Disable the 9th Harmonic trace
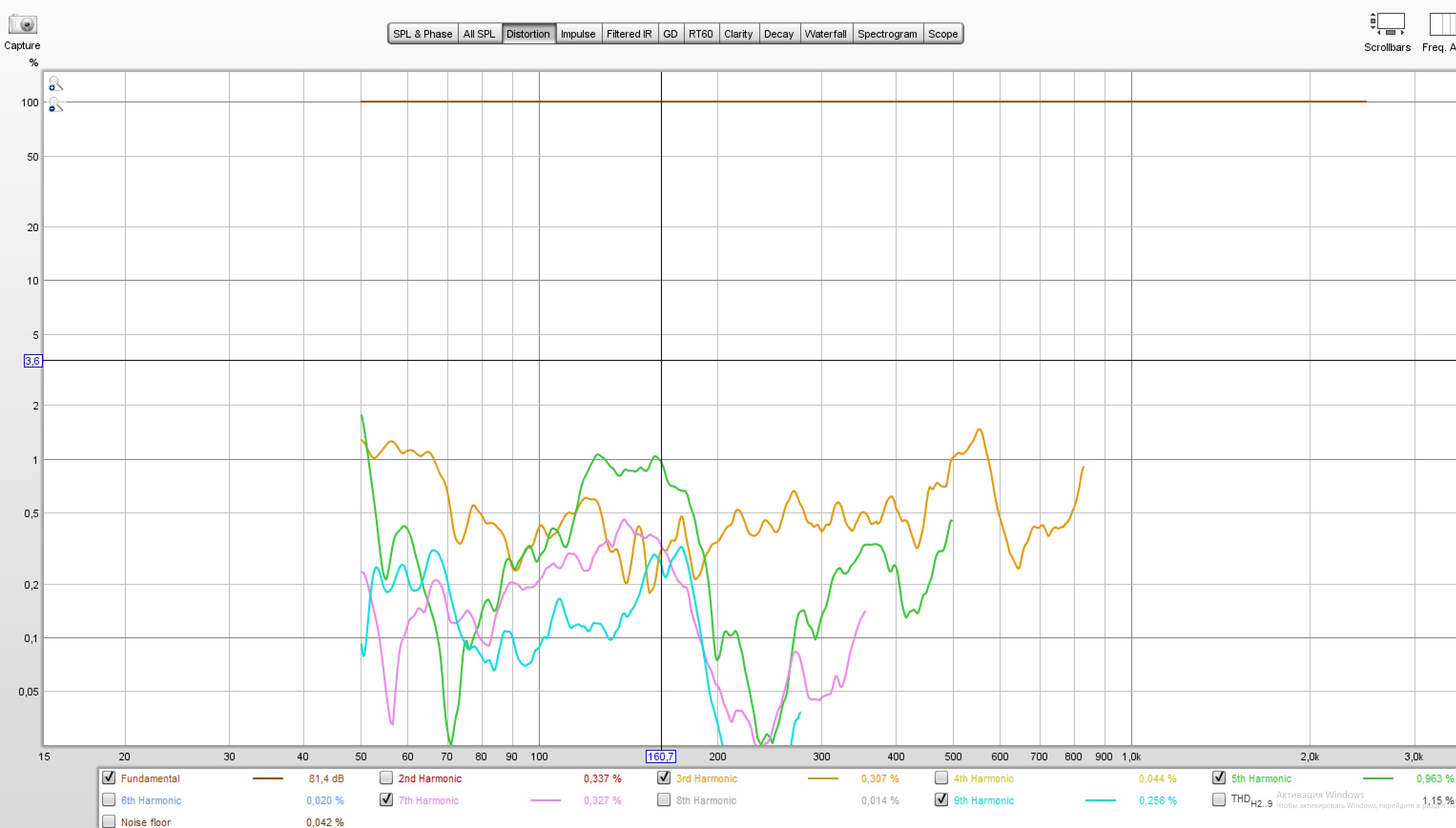The image size is (1456, 828). pyautogui.click(x=941, y=799)
